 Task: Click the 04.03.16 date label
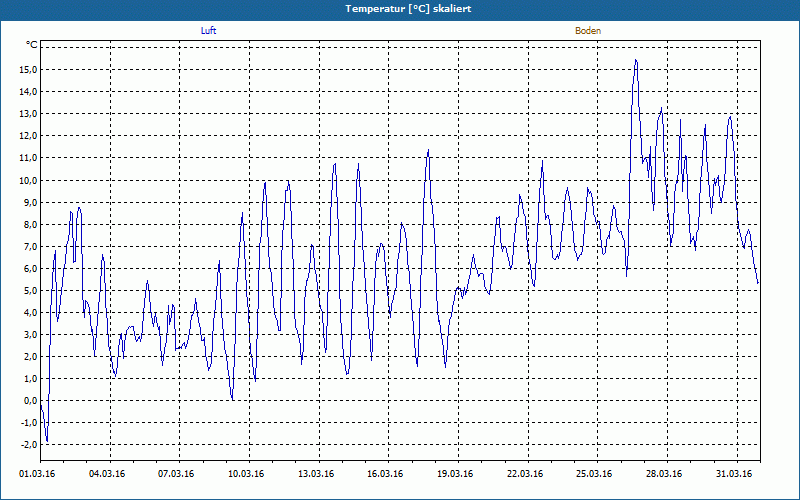(x=107, y=474)
